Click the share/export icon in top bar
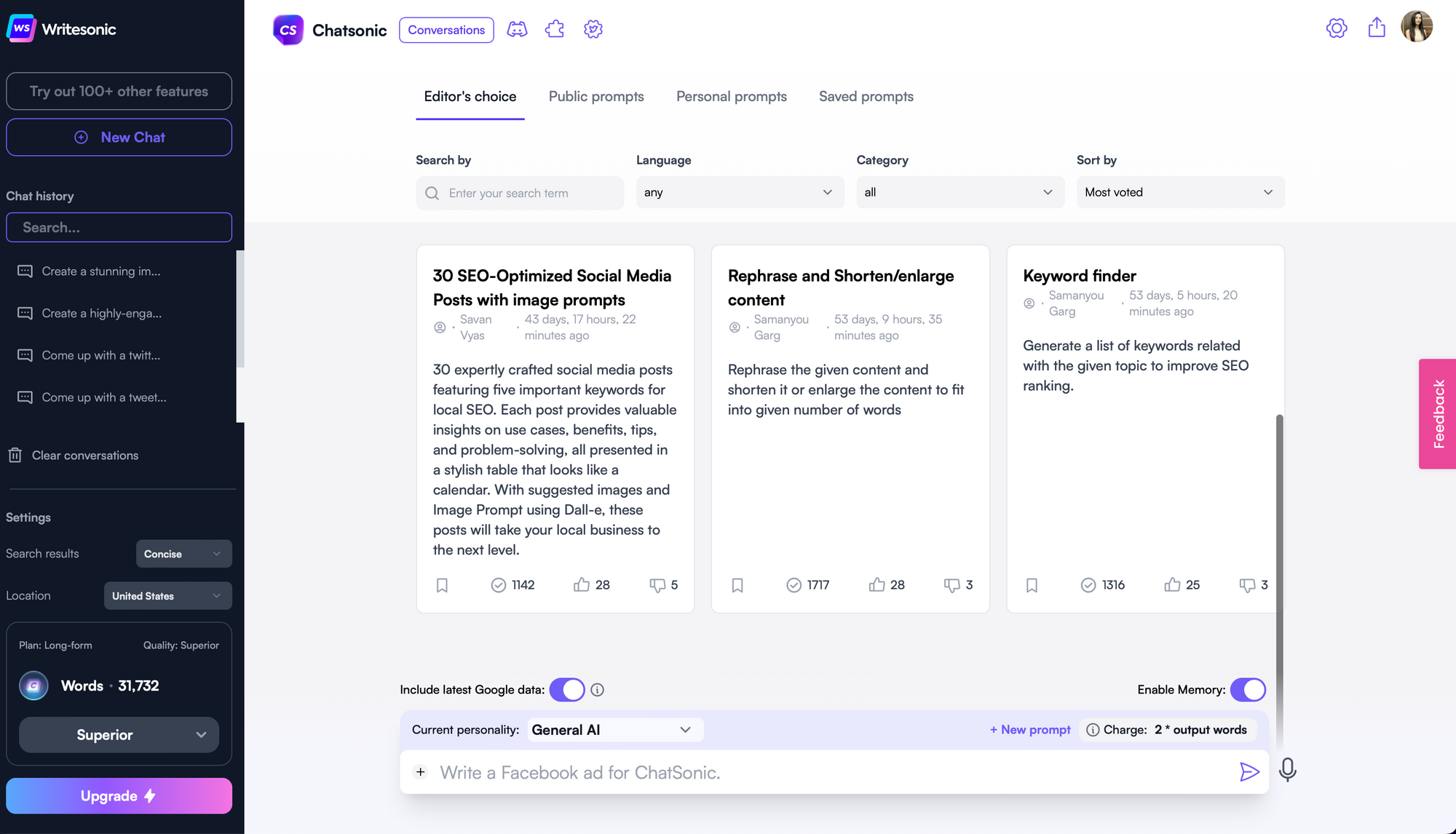This screenshot has height=834, width=1456. pos(1377,28)
